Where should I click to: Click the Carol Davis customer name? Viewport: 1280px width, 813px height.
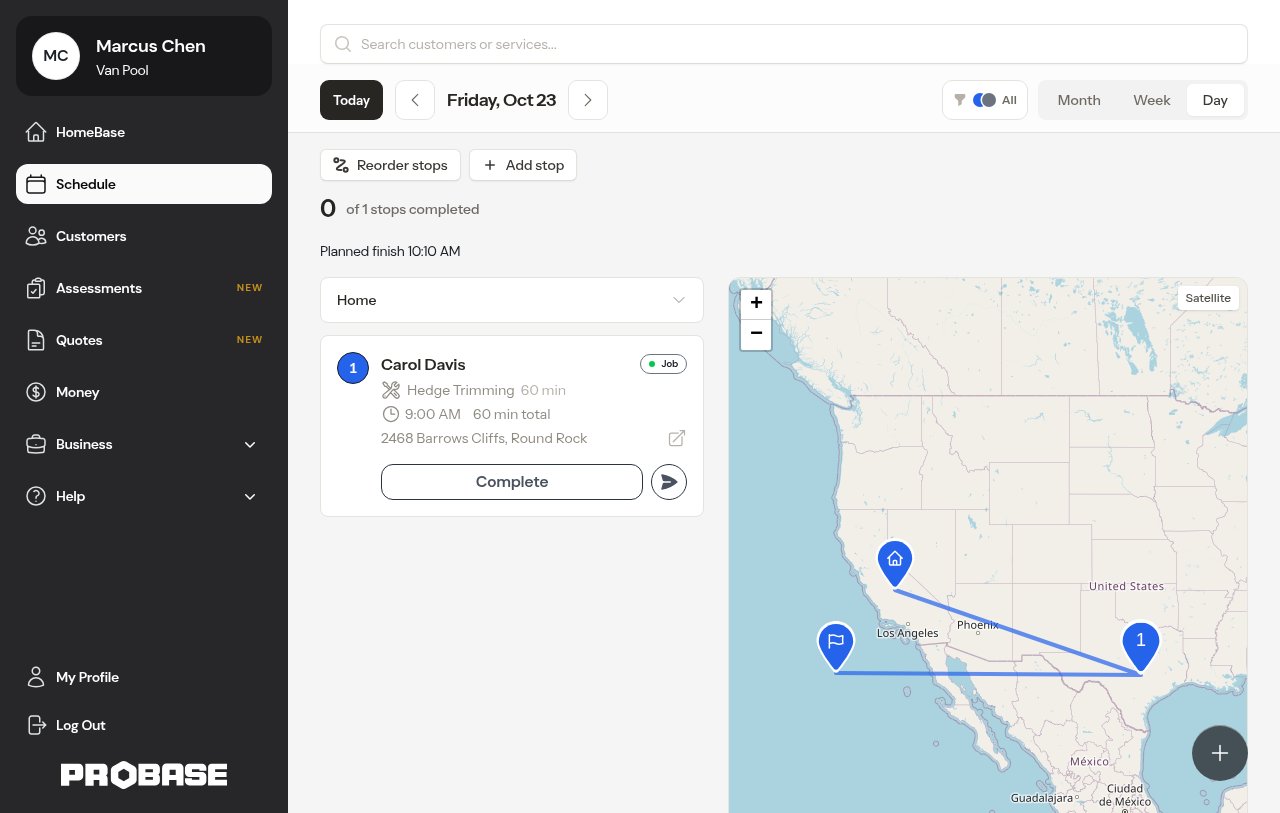point(423,365)
